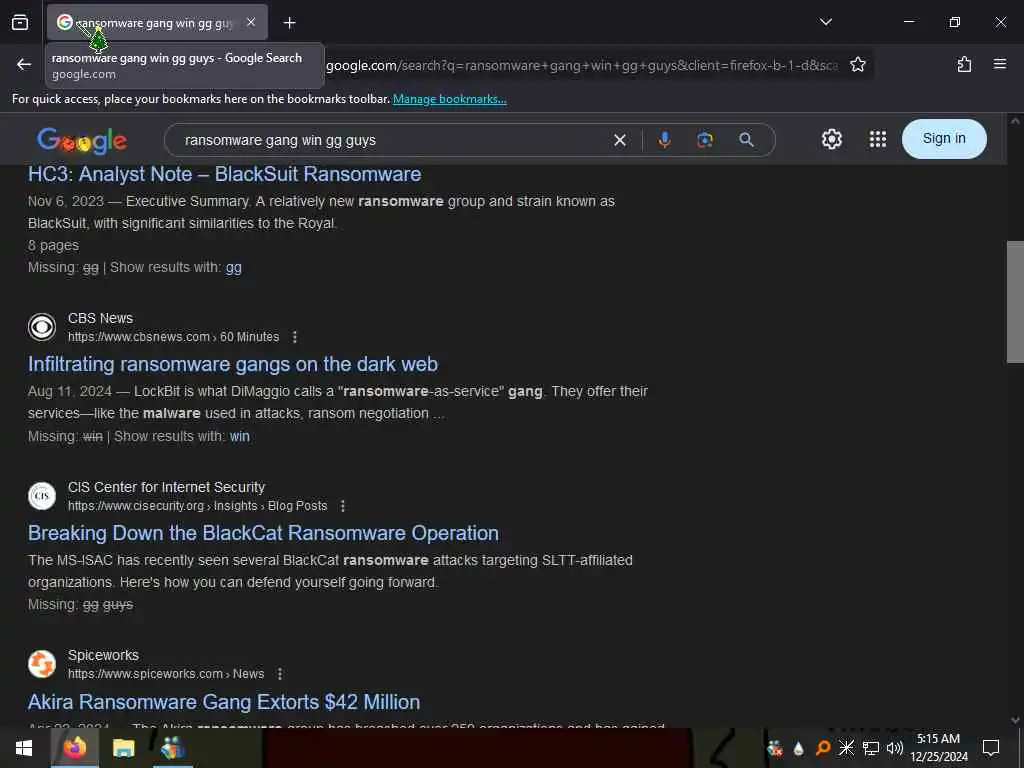The image size is (1024, 768).
Task: Go to Google homepage via logo
Action: (x=82, y=140)
